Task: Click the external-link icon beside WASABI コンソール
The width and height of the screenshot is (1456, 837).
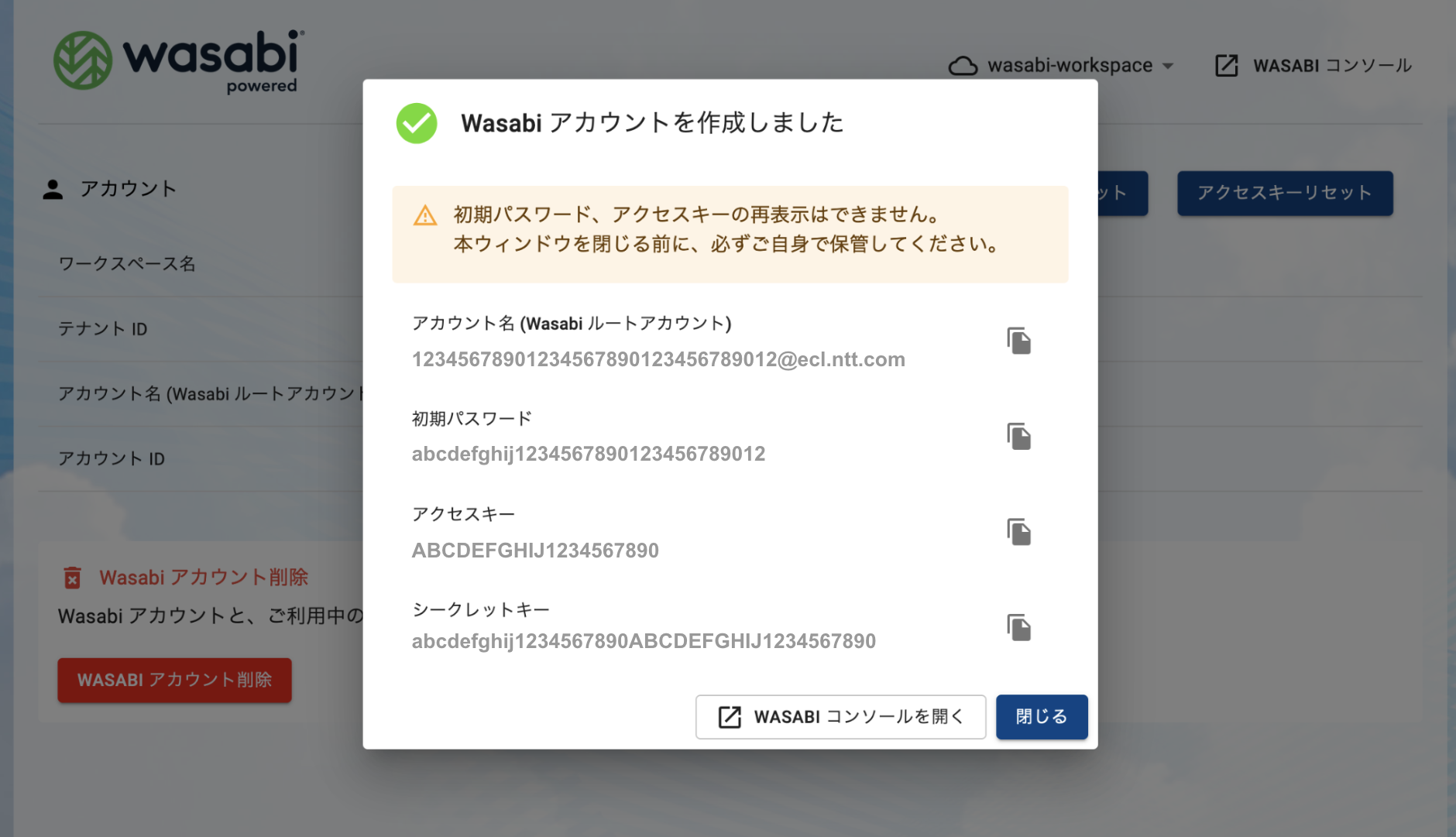Action: [1227, 66]
